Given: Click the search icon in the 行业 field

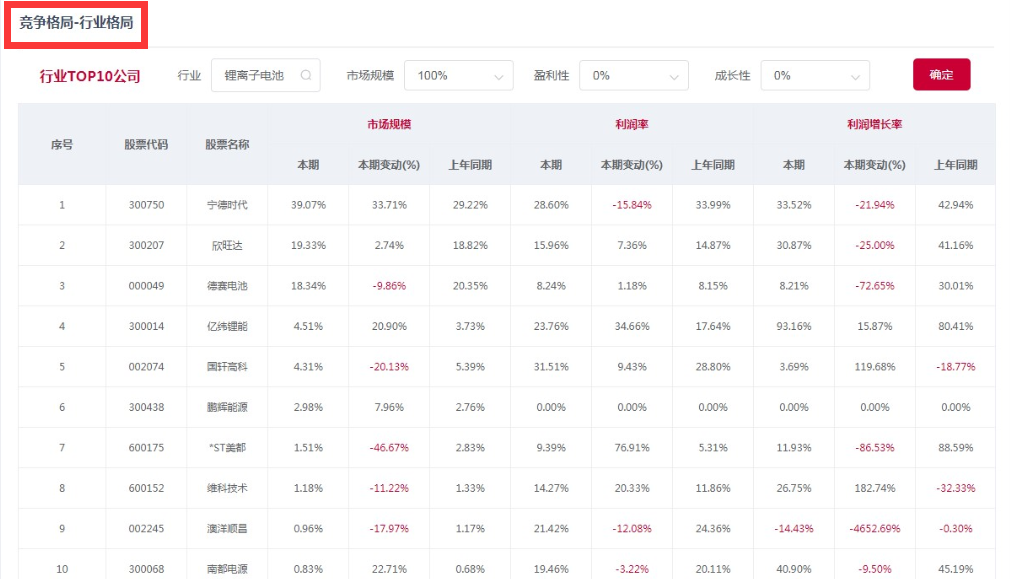Looking at the screenshot, I should (x=306, y=76).
